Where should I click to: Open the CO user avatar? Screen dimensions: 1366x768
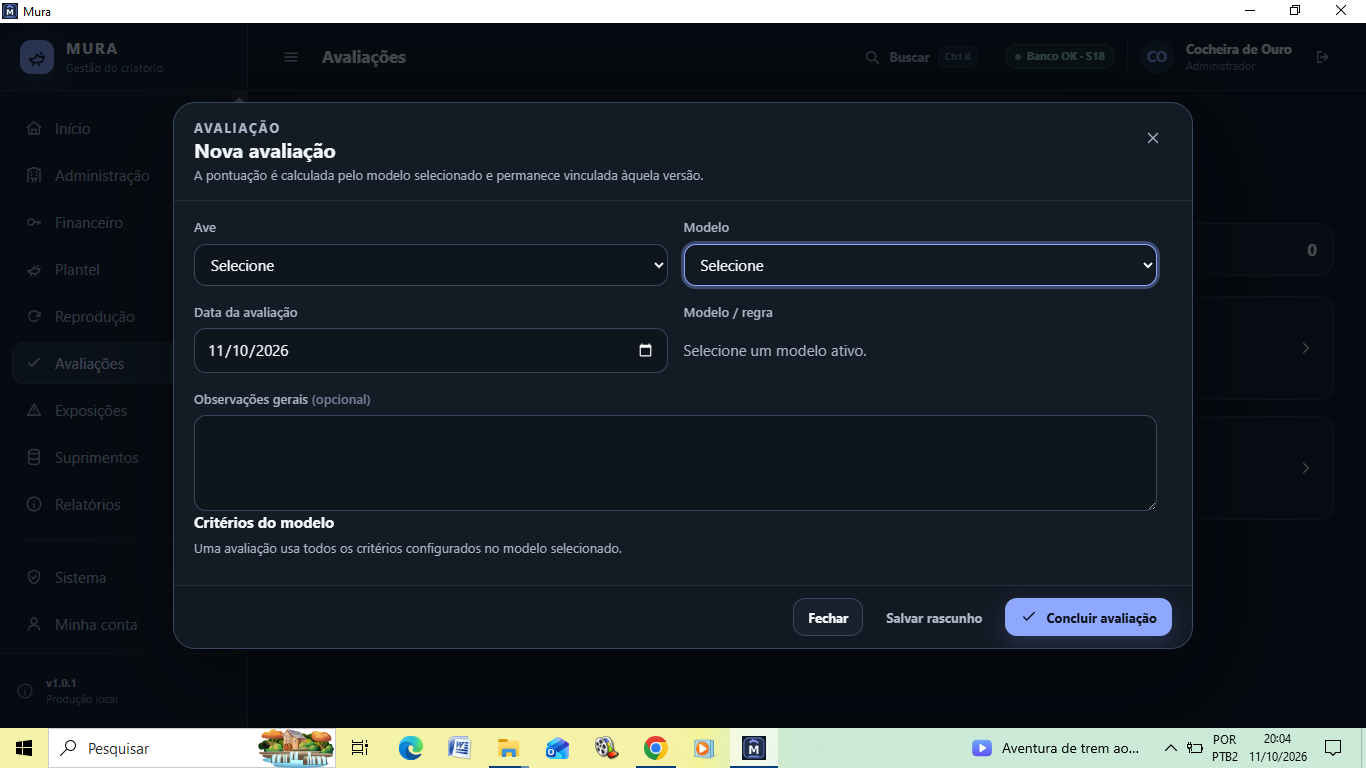(1157, 57)
